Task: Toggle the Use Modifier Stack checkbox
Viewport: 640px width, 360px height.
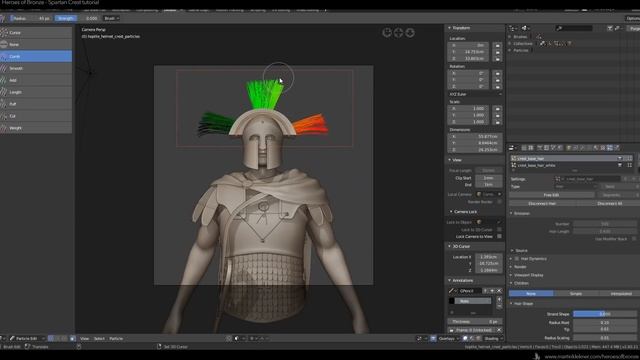Action: (x=634, y=239)
